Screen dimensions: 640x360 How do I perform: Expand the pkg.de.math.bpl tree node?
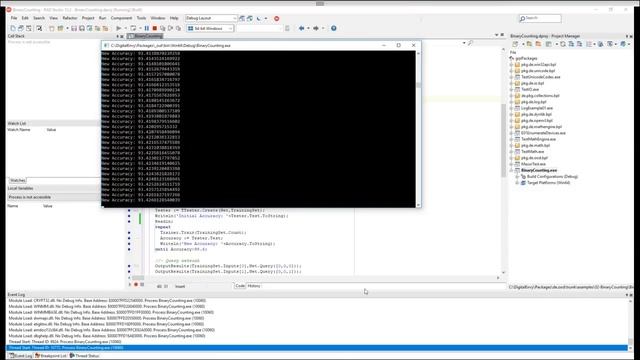[511, 145]
